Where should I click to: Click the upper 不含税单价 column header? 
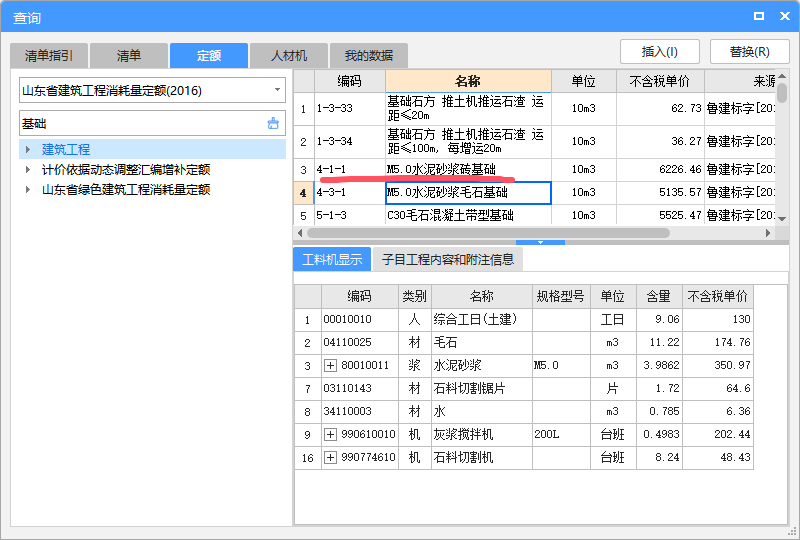point(660,81)
